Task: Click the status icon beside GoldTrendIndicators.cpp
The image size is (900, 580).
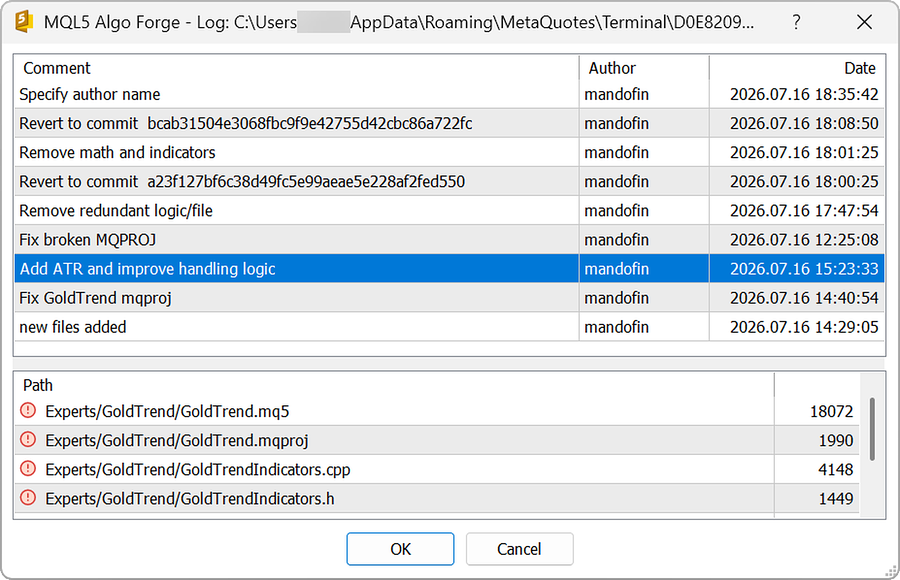Action: tap(28, 469)
